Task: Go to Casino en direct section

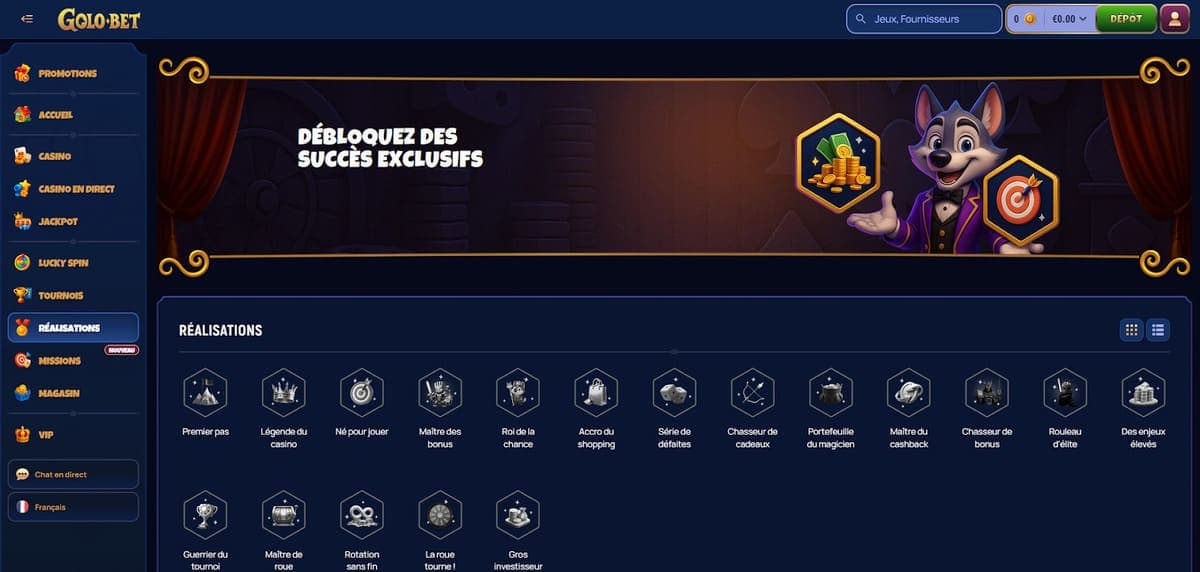Action: (x=73, y=189)
